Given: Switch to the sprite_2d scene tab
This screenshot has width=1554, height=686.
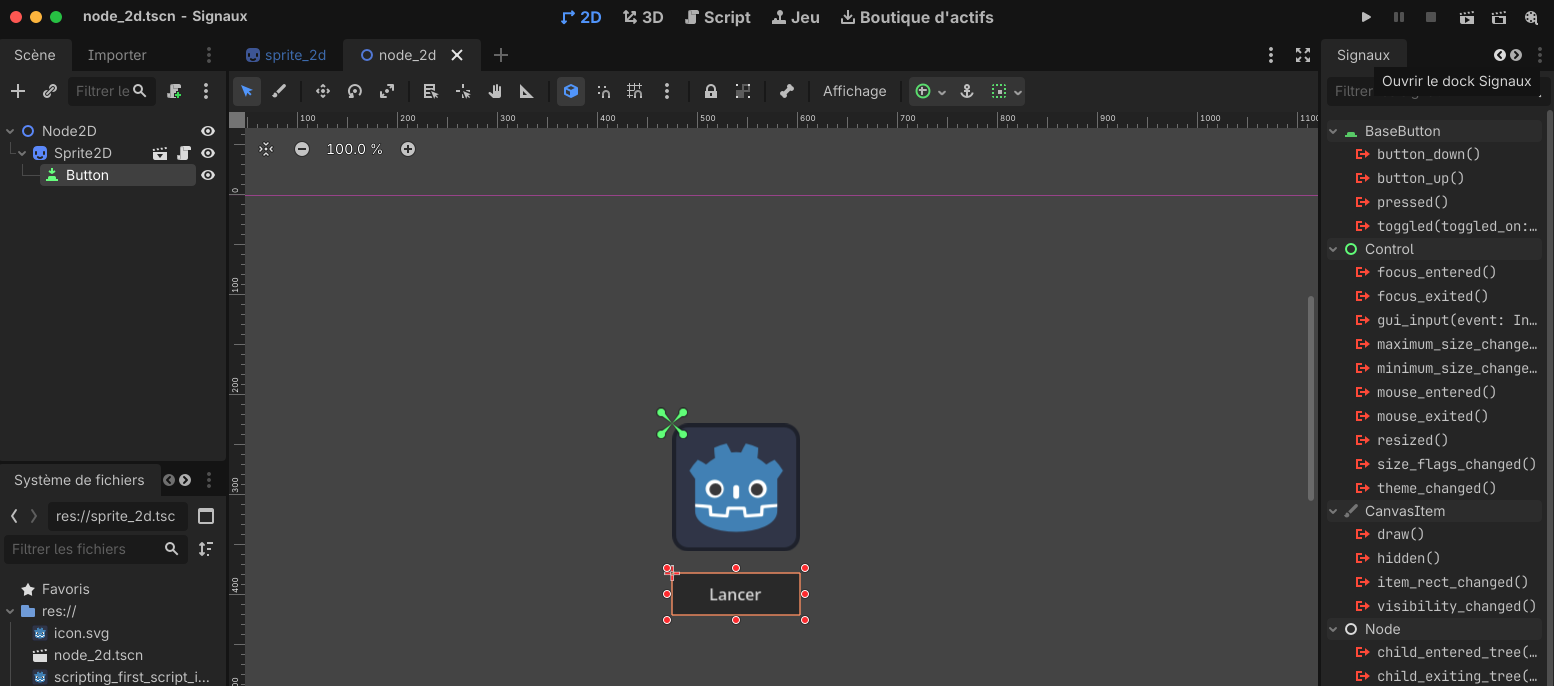Looking at the screenshot, I should [x=286, y=55].
